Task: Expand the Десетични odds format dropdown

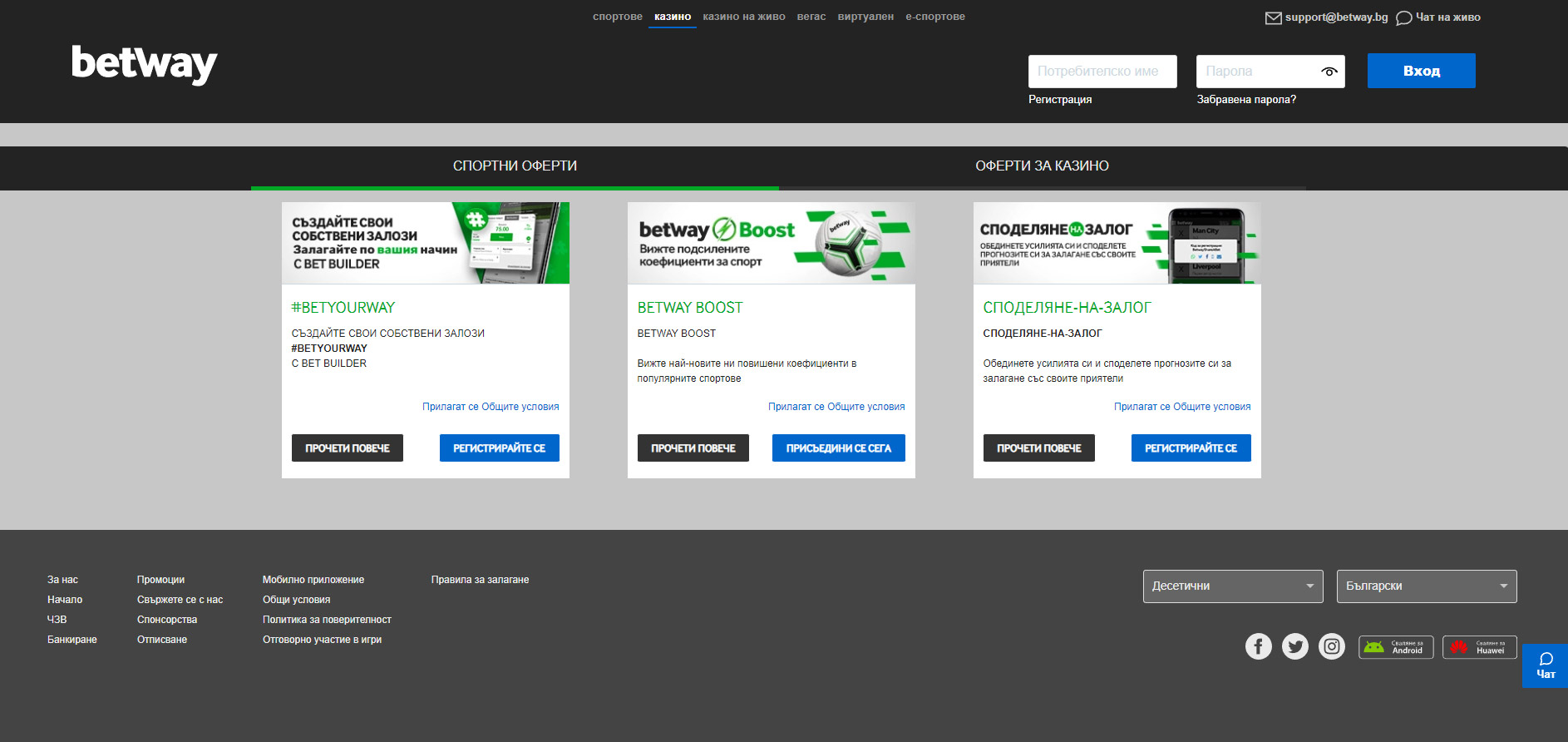Action: click(x=1232, y=586)
